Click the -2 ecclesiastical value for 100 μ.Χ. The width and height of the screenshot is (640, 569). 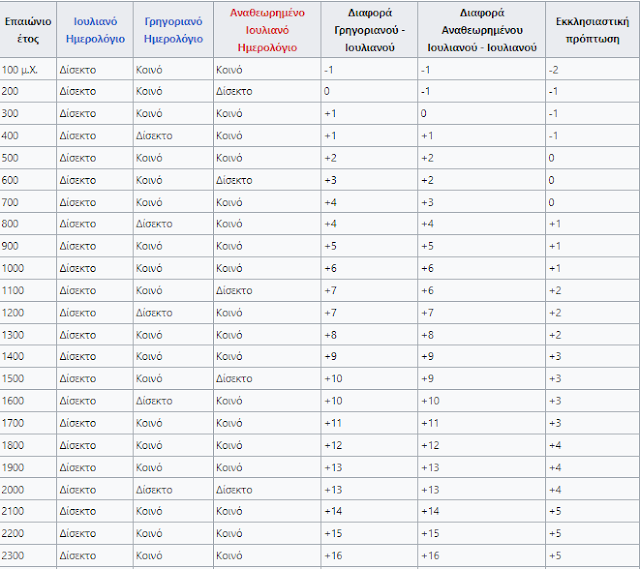pos(553,70)
